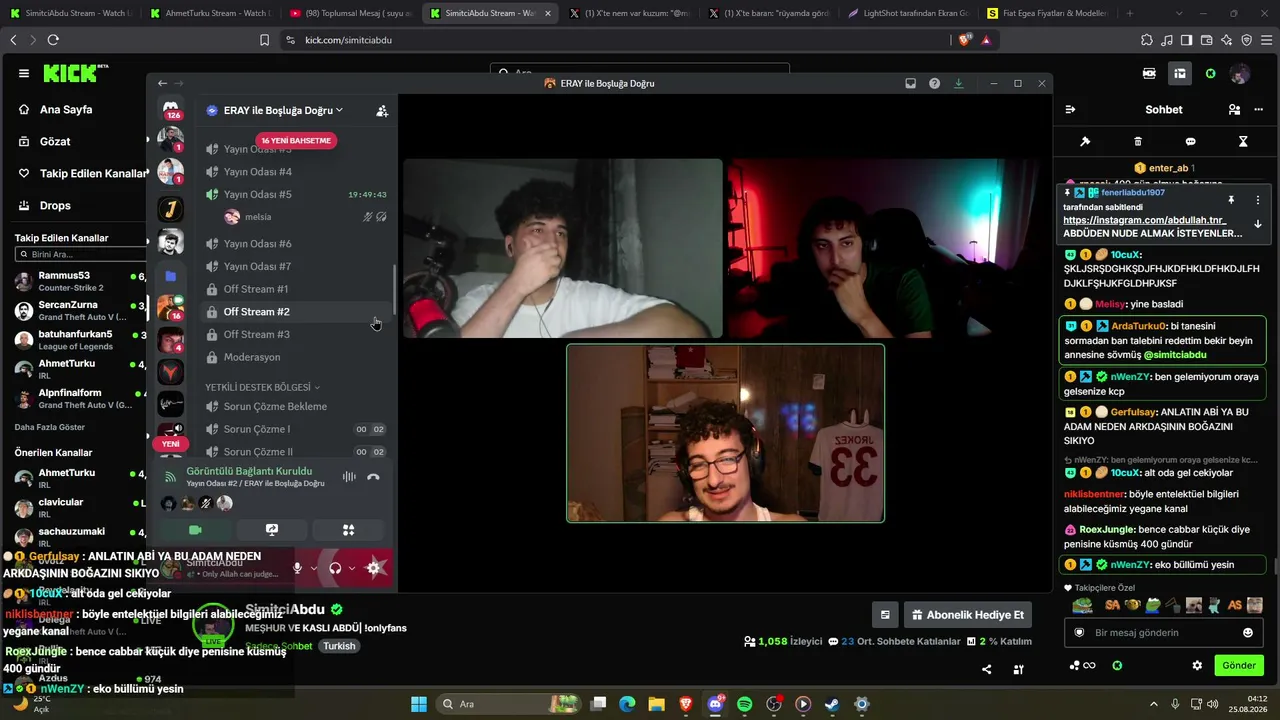Open Discord help question mark icon
The height and width of the screenshot is (720, 1280).
pyautogui.click(x=934, y=83)
